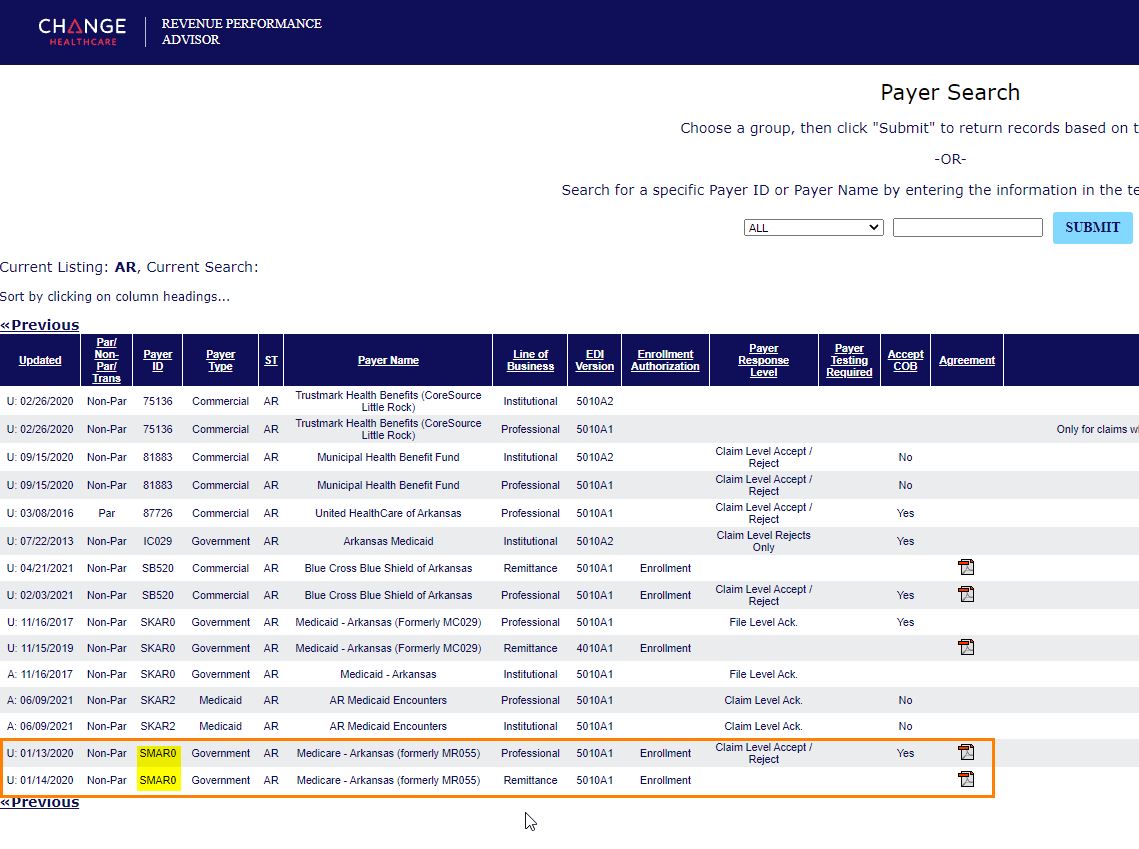
Task: Sort by ST column heading
Action: pos(271,360)
